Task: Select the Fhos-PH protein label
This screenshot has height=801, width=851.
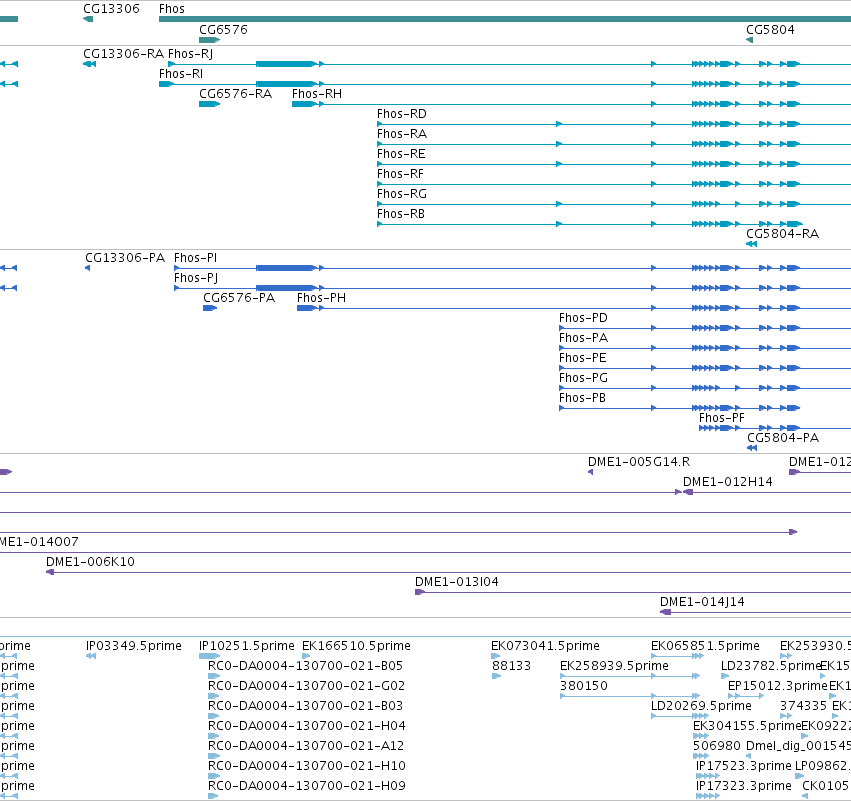Action: click(321, 297)
